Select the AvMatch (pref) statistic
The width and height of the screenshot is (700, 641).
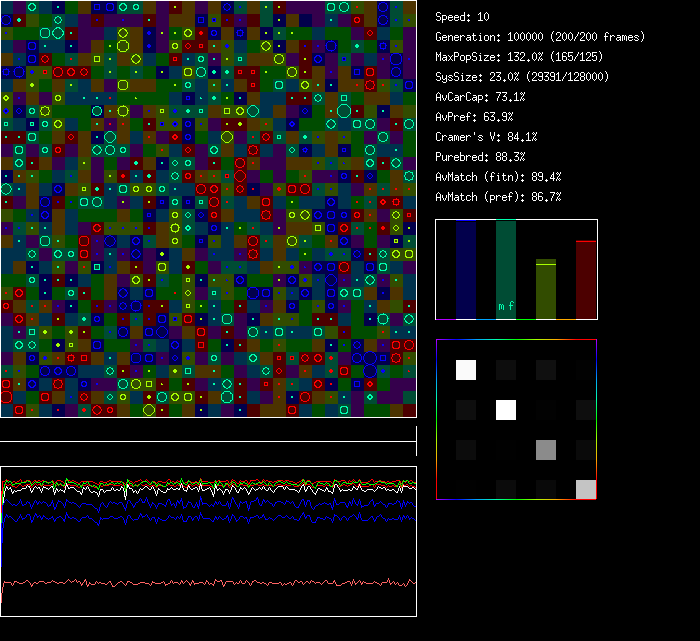click(x=498, y=197)
